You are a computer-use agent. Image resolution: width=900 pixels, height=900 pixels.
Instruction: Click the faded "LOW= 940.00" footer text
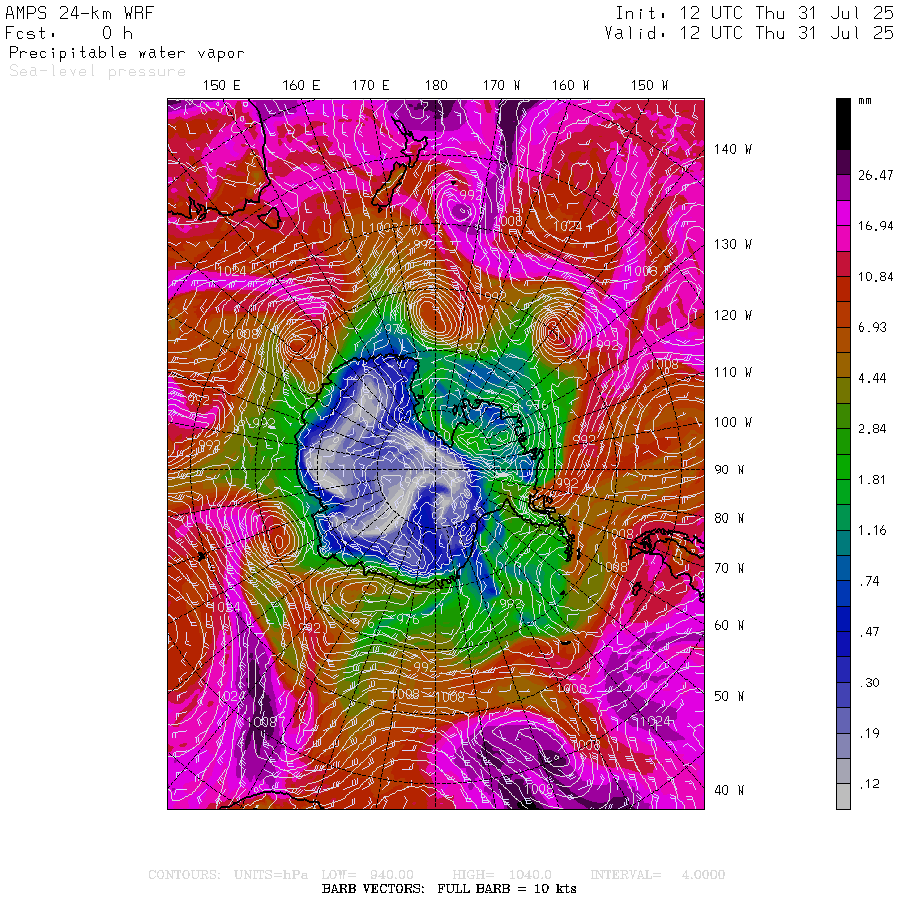367,875
